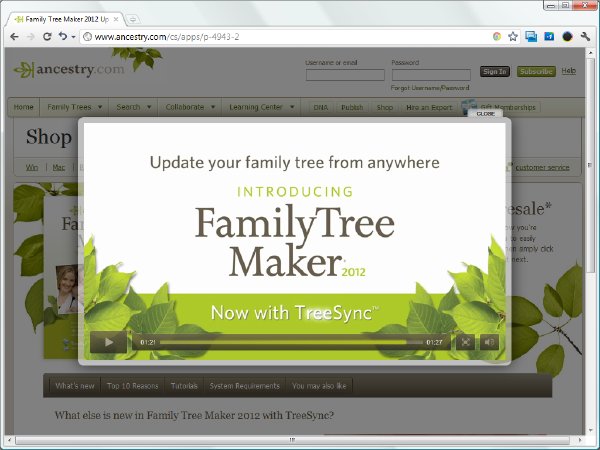Click the Username or email field
The width and height of the screenshot is (600, 450).
click(x=345, y=75)
